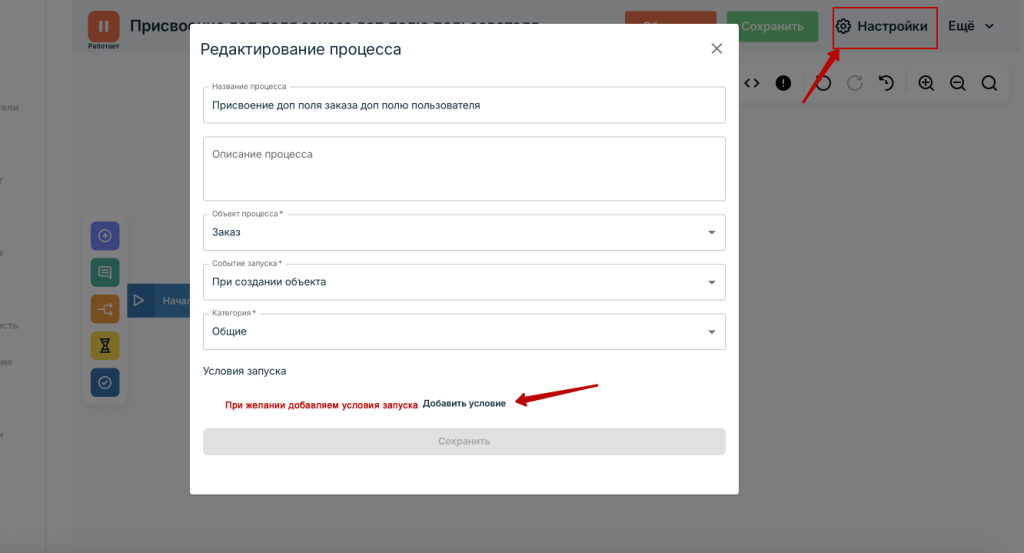The image size is (1024, 553).
Task: Reset zoom with magnifier icon
Action: [x=989, y=83]
